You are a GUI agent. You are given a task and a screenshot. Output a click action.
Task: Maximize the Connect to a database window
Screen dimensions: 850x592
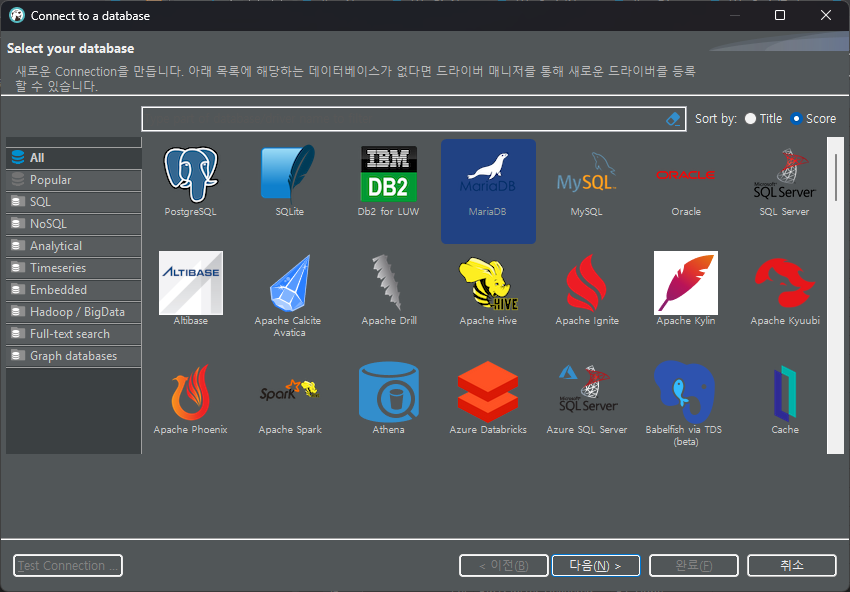pyautogui.click(x=780, y=15)
